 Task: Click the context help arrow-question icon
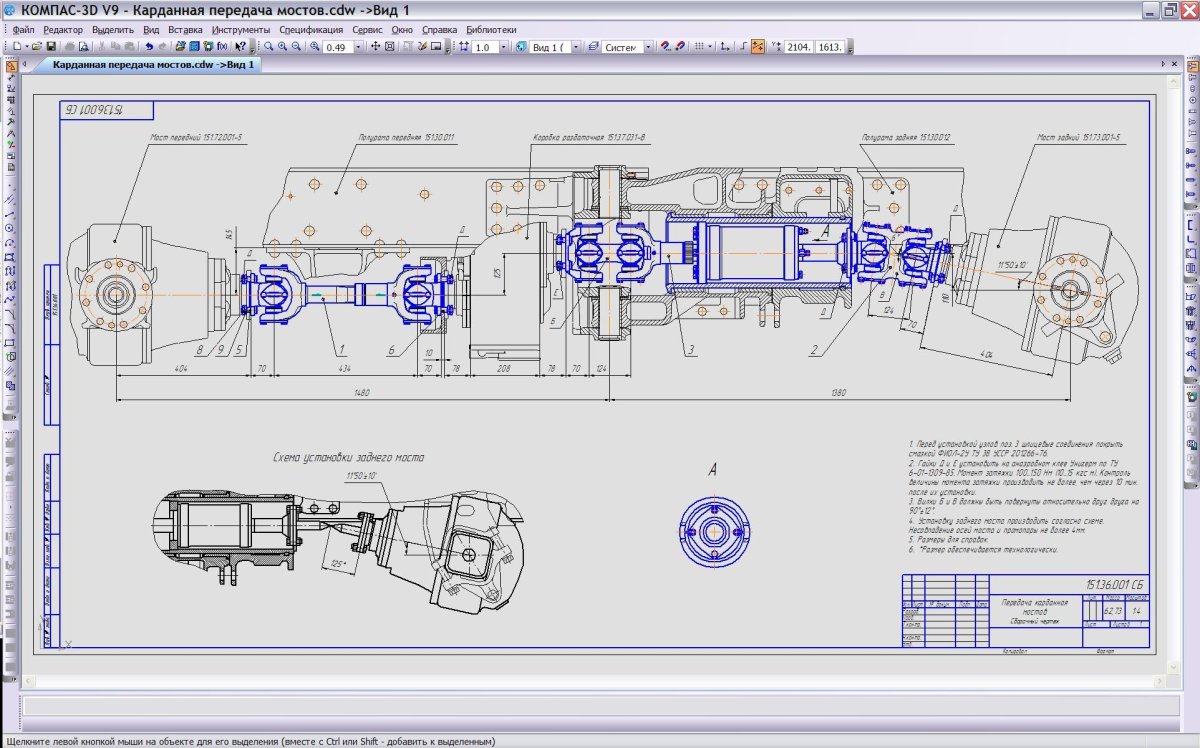tap(240, 47)
